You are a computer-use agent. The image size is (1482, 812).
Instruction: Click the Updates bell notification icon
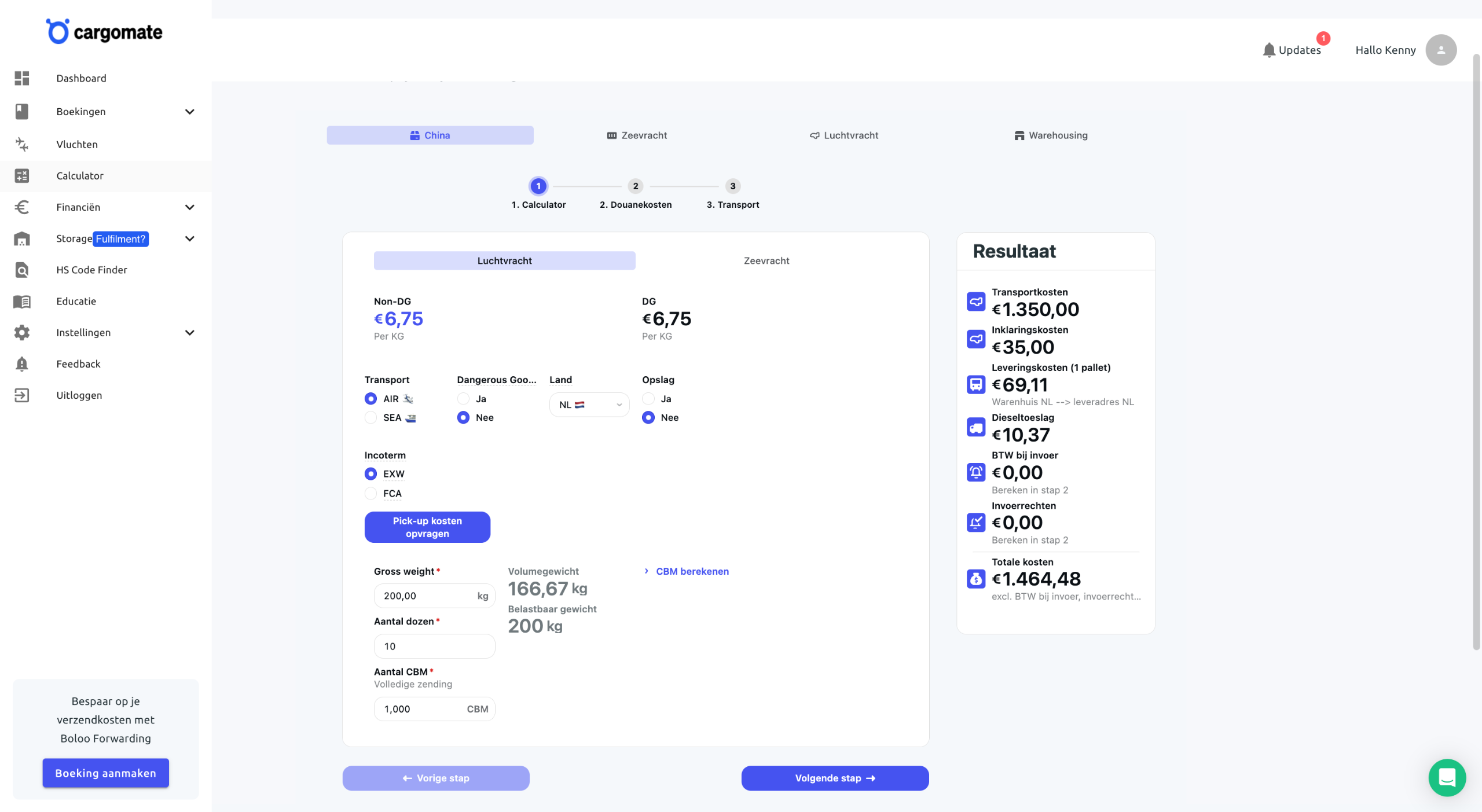[1268, 50]
